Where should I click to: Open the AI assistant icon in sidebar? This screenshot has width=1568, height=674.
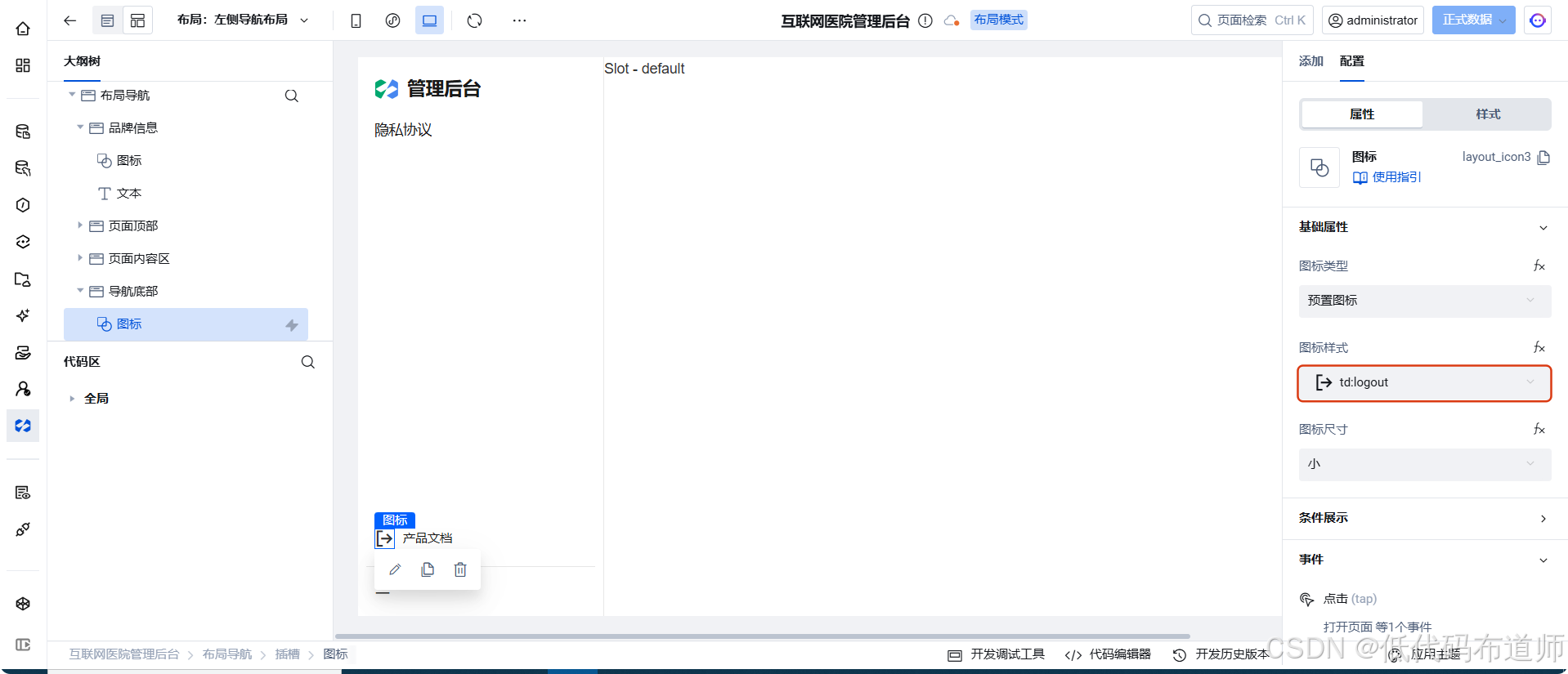click(x=23, y=315)
